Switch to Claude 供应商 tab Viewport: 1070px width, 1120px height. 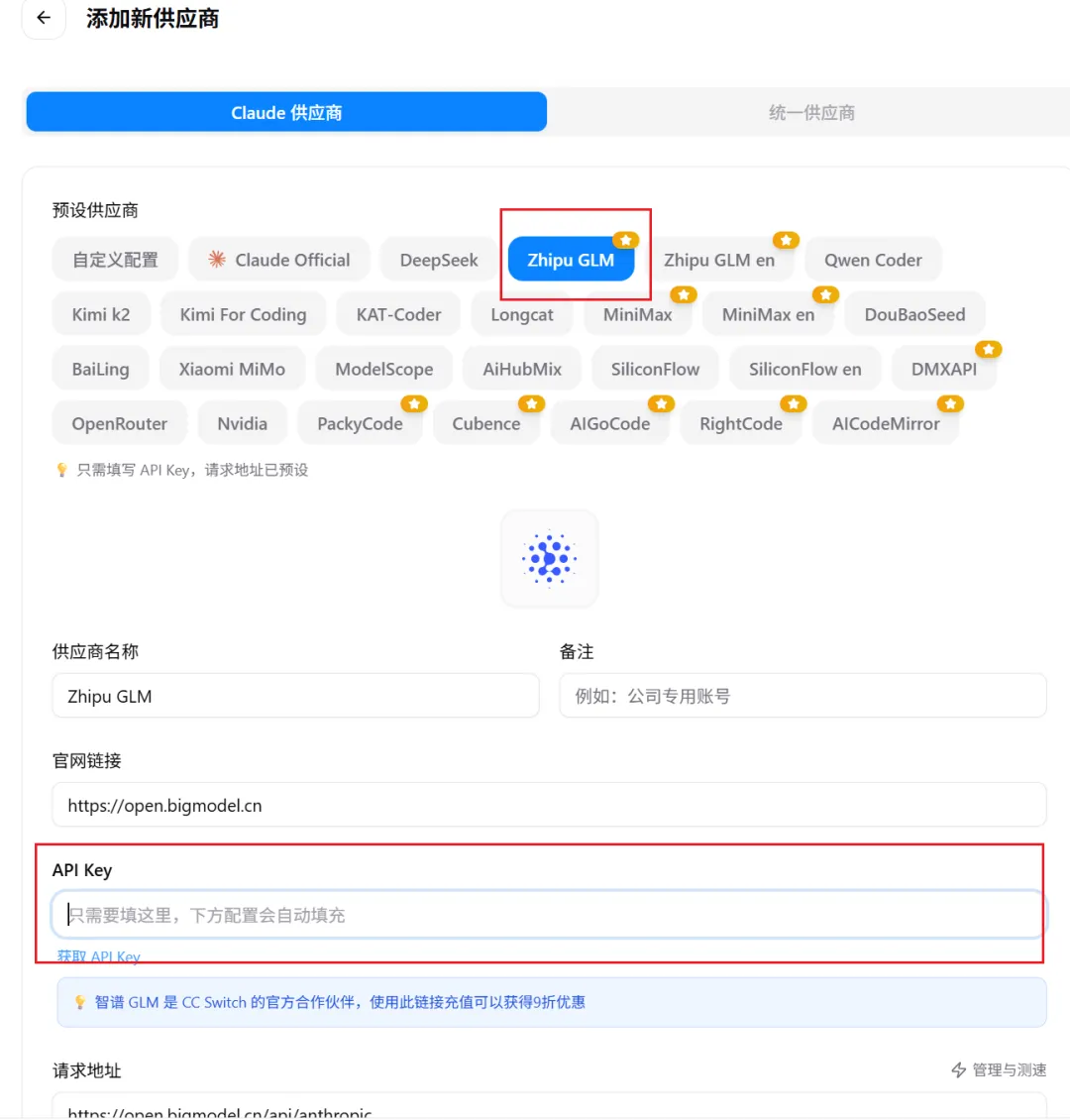point(286,112)
